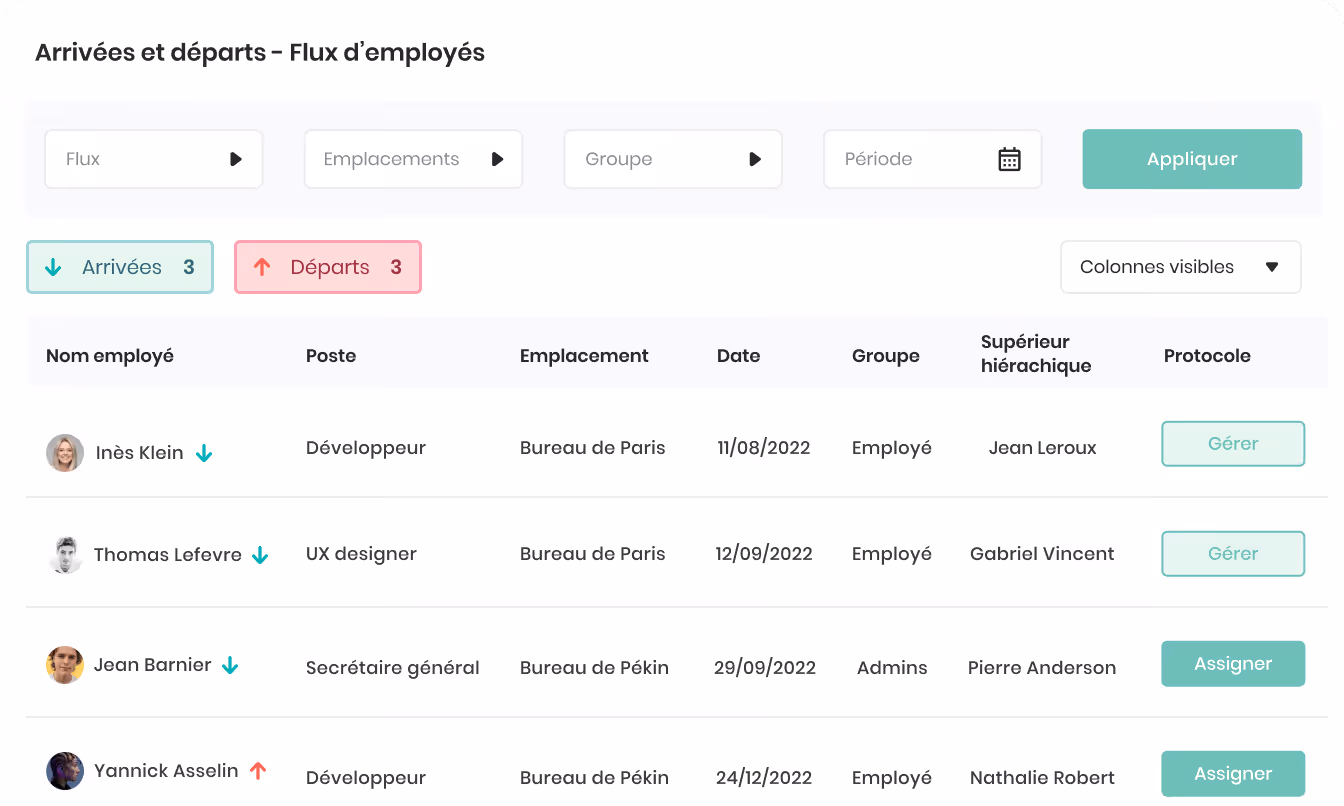The width and height of the screenshot is (1344, 806).
Task: Click Assigner for Yannick Asselin
Action: pos(1233,774)
